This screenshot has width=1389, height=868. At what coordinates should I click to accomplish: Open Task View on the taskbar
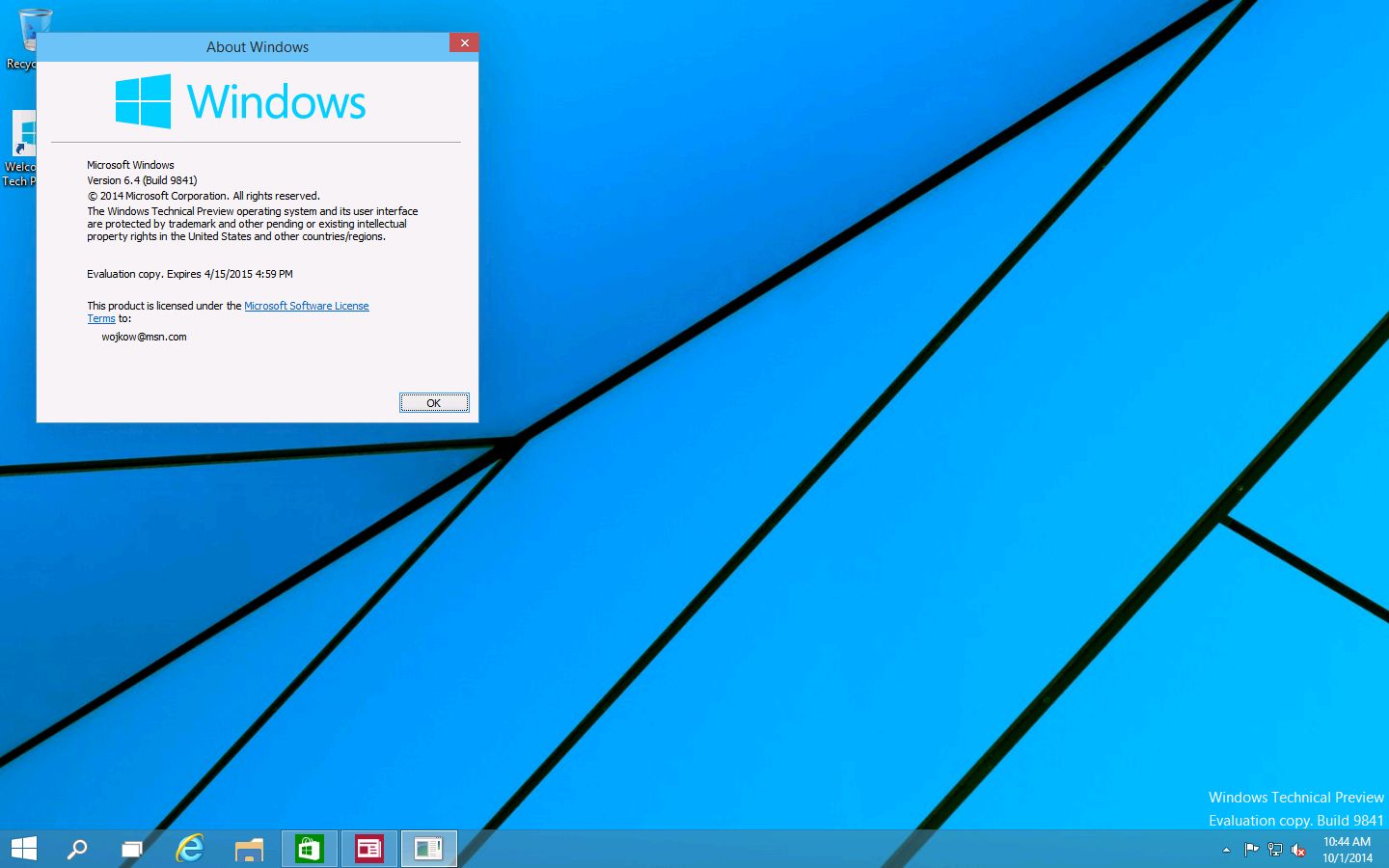point(132,849)
